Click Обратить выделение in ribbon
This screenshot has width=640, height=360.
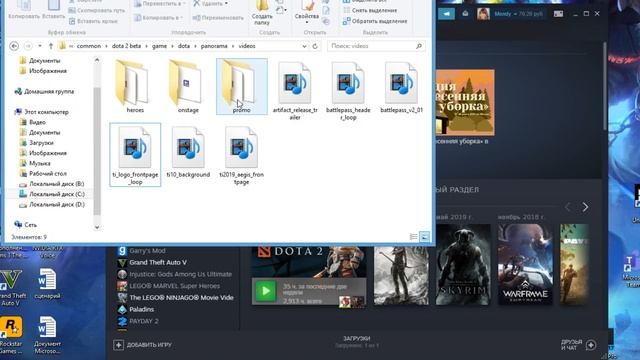[x=375, y=21]
